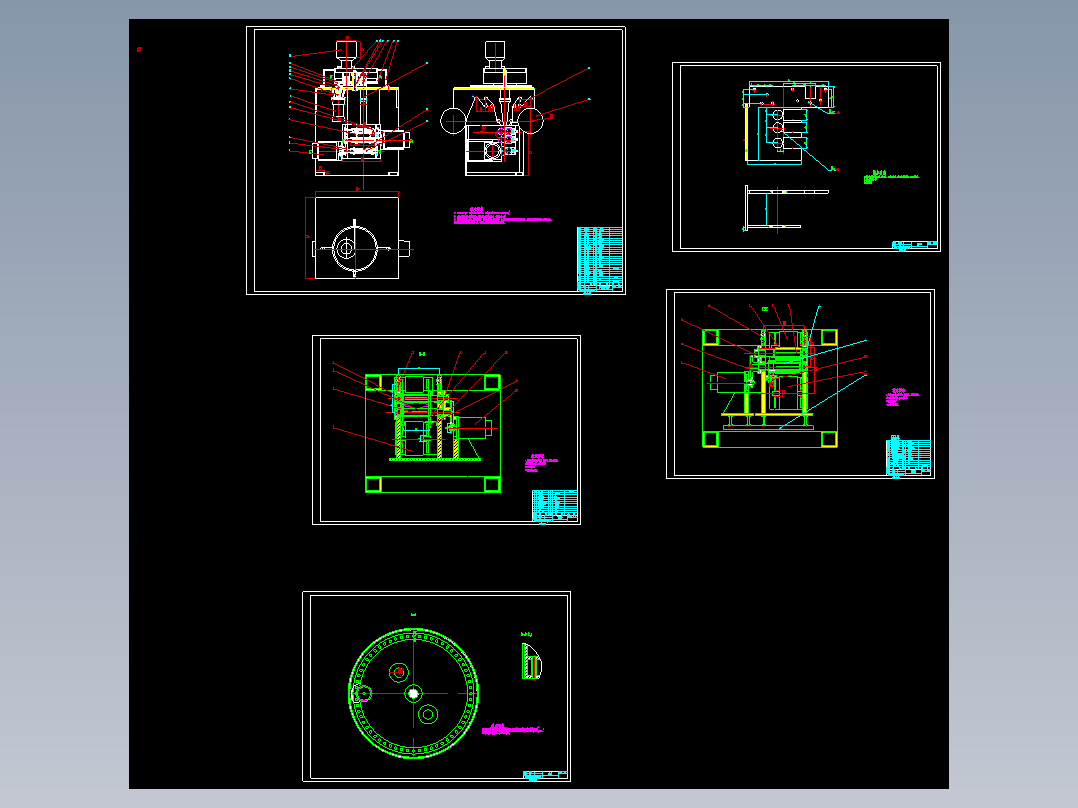Screen dimensions: 1078x808
Task: Click the center hub of the green disc
Action: [413, 694]
